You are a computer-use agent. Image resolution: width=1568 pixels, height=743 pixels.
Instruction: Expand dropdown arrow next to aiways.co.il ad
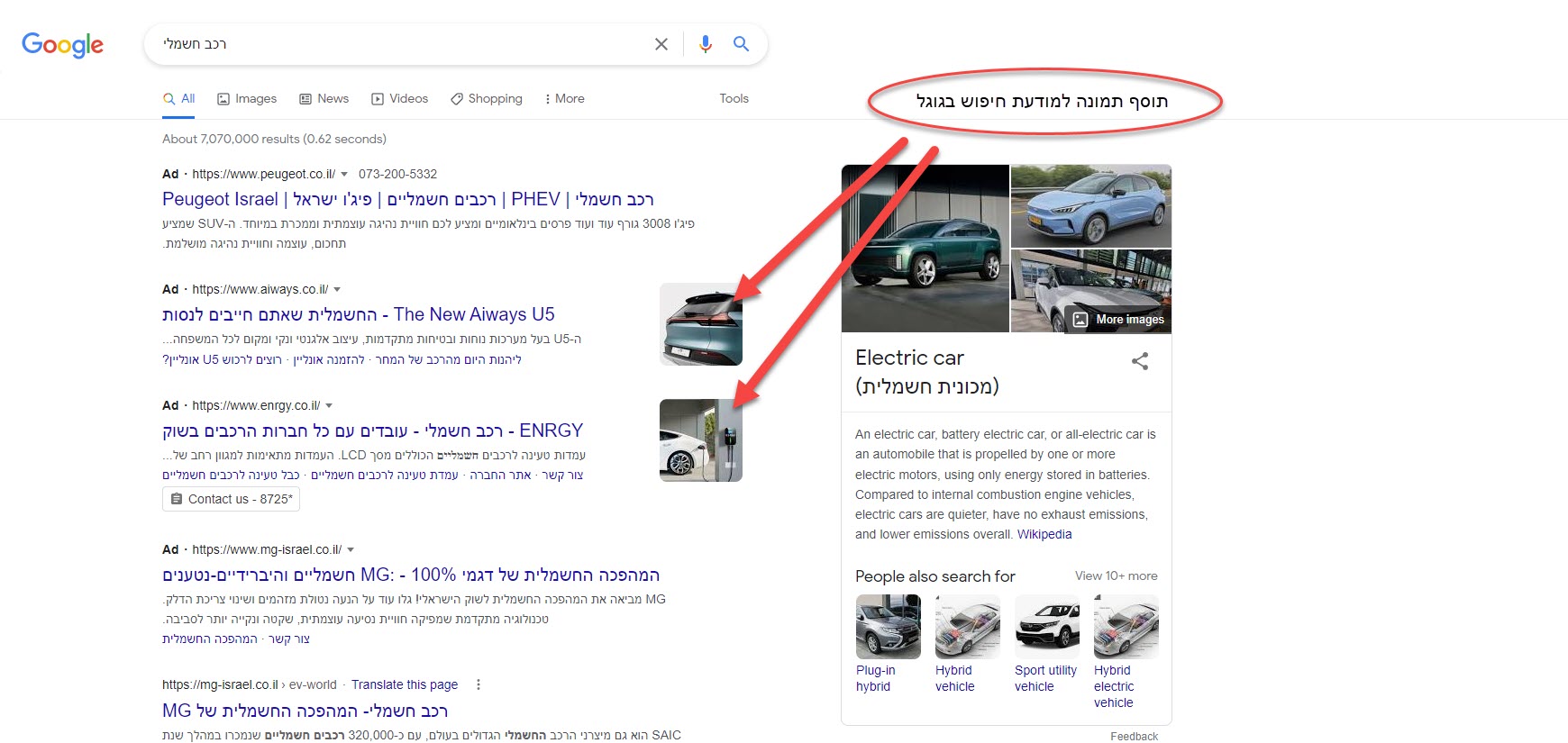(337, 290)
